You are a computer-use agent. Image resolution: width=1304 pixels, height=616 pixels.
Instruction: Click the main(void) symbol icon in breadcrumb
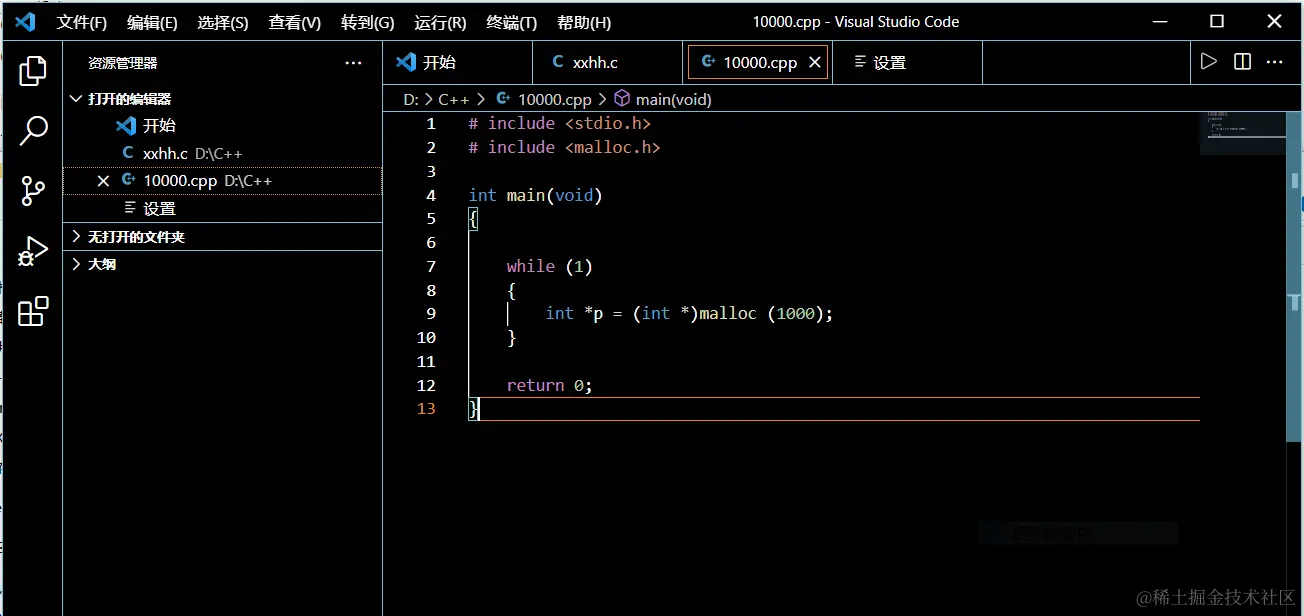(x=622, y=99)
